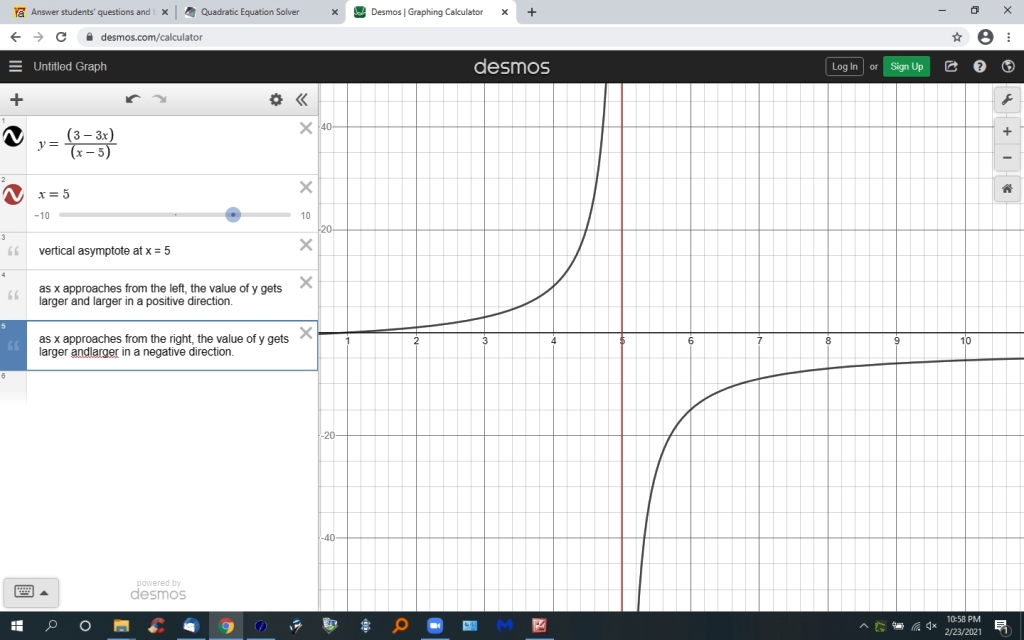Delete the y = (3-3x)/(x-5) expression

[x=306, y=129]
